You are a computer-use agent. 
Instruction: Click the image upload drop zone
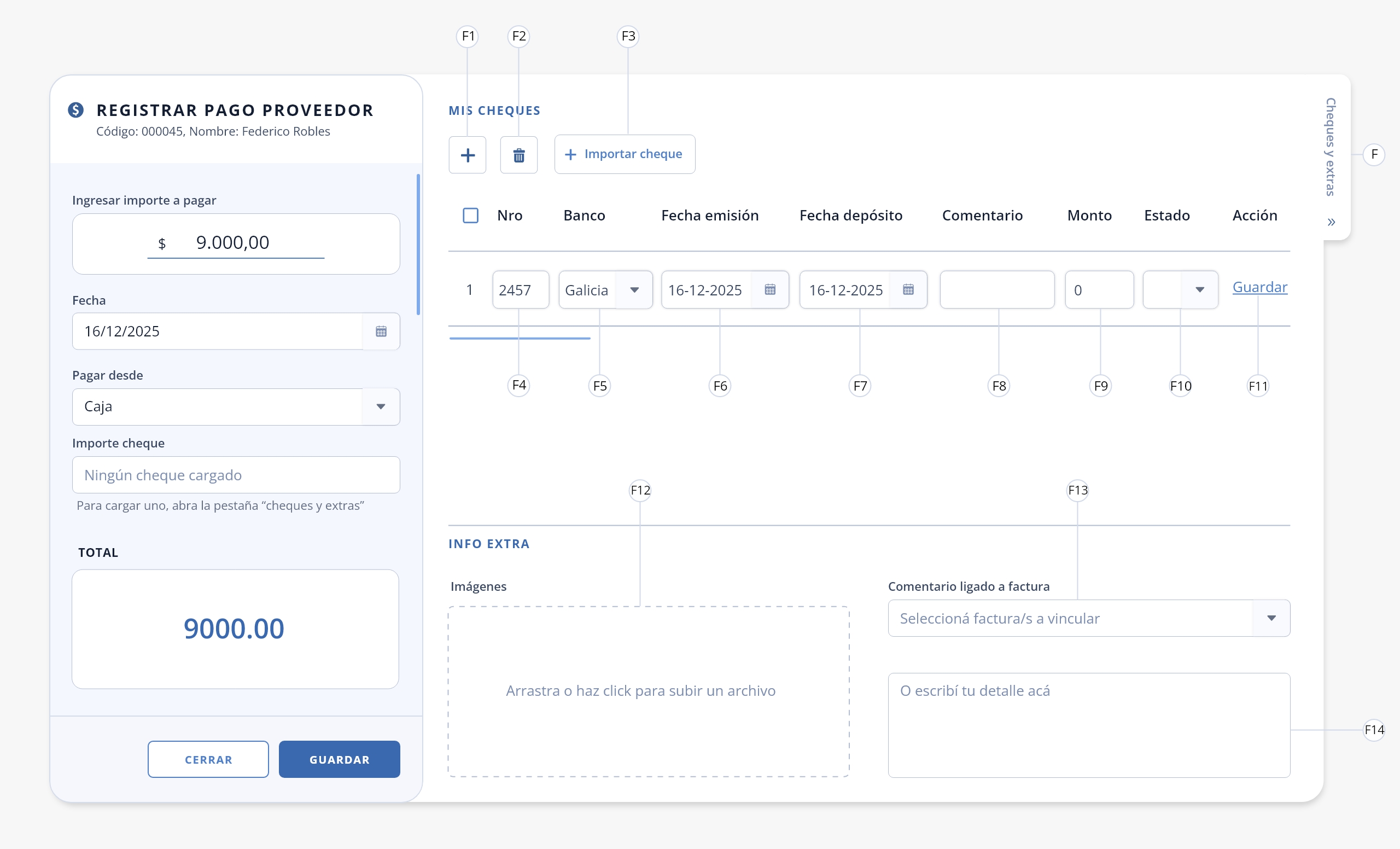pos(649,691)
